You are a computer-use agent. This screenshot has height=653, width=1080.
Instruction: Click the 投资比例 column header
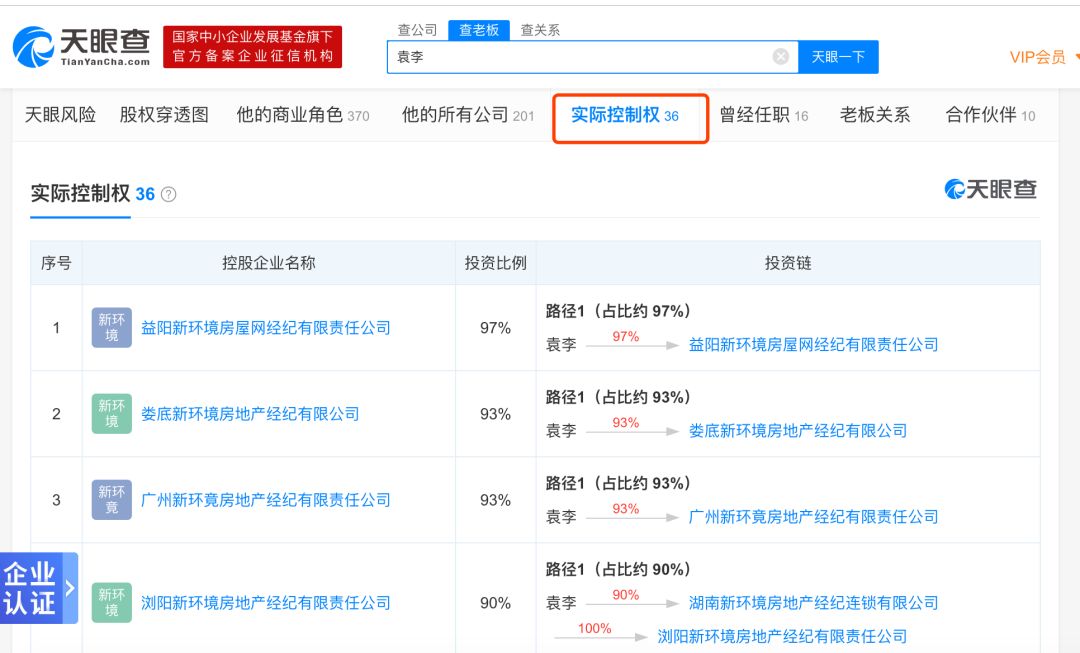(x=495, y=262)
